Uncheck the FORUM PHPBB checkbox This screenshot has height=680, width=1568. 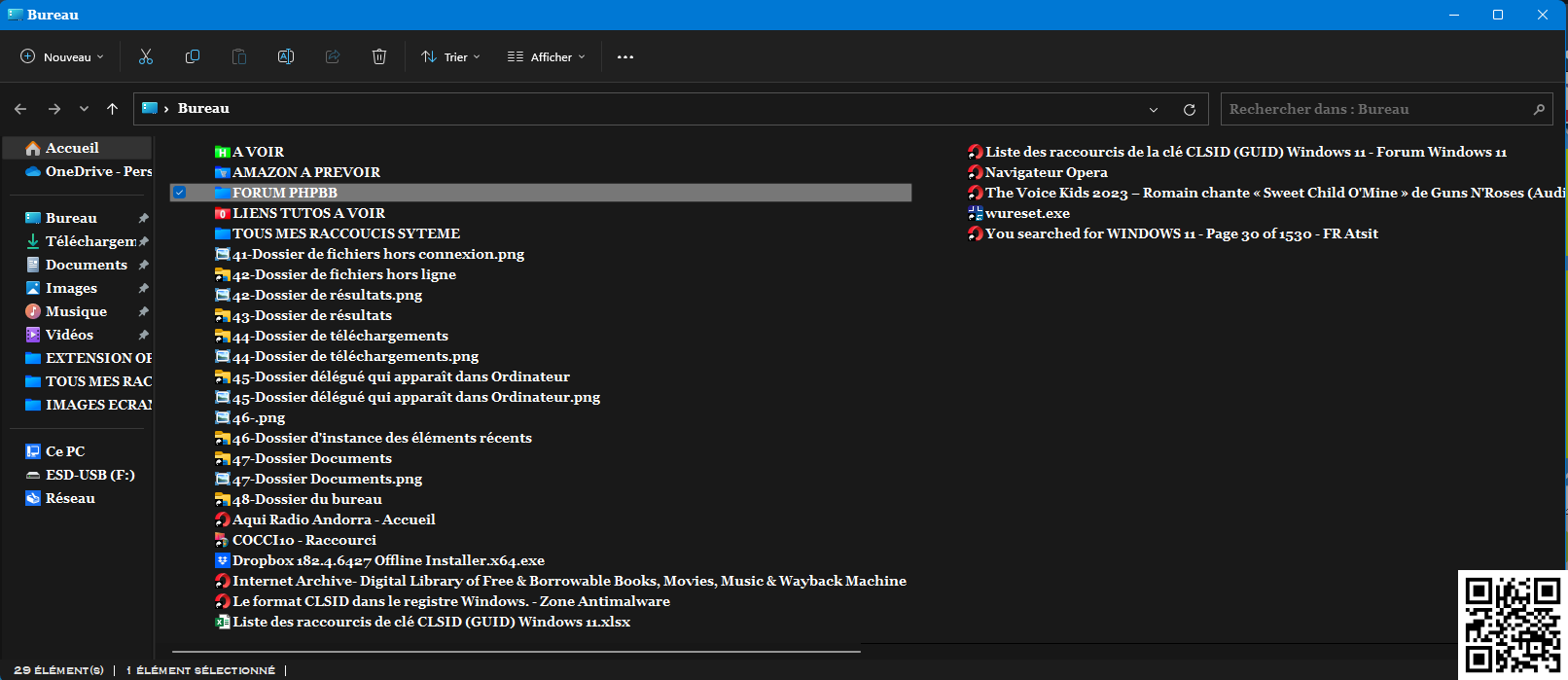click(x=180, y=193)
